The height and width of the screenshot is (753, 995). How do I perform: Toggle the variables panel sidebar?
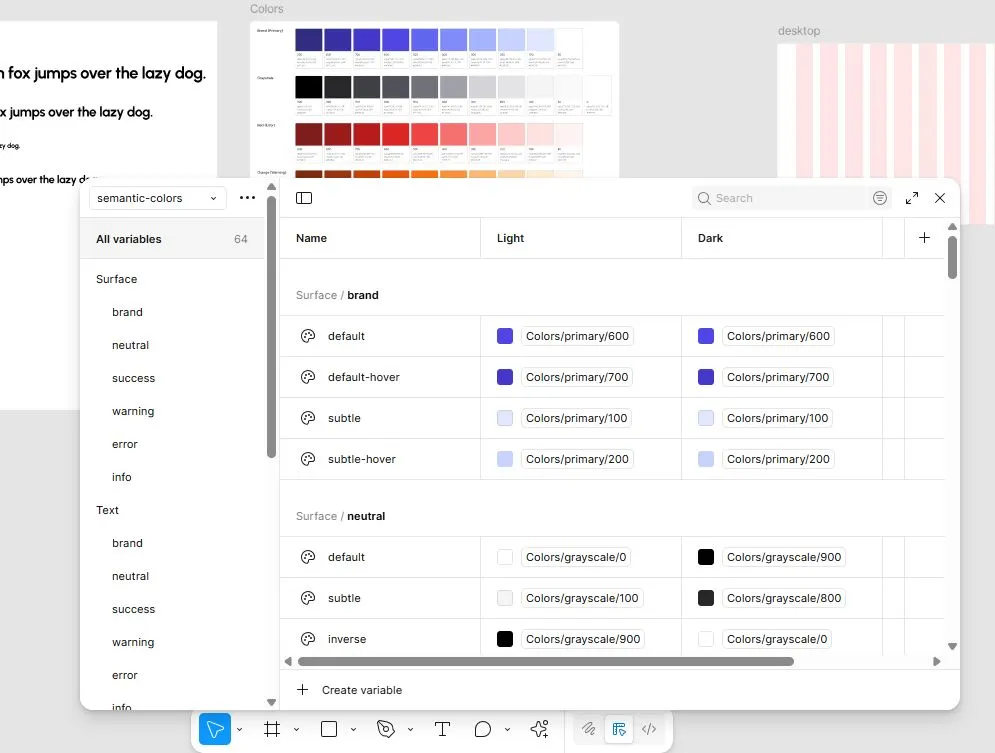click(304, 198)
